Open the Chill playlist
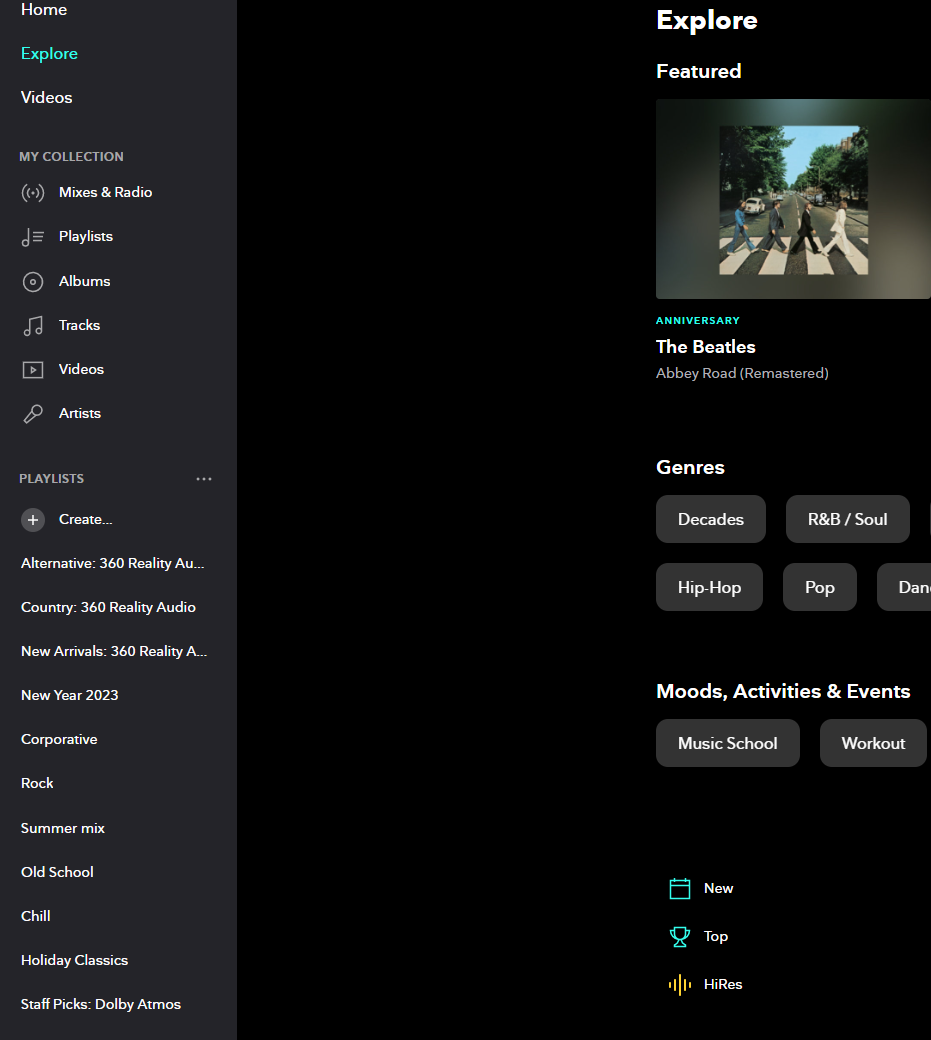Screen dimensions: 931x1040 (36, 916)
